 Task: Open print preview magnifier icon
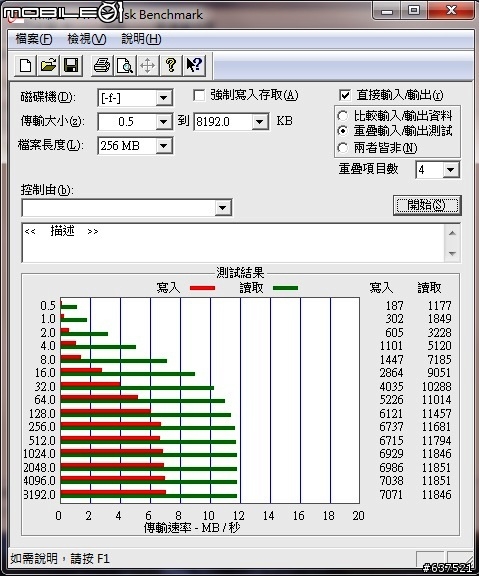(125, 65)
